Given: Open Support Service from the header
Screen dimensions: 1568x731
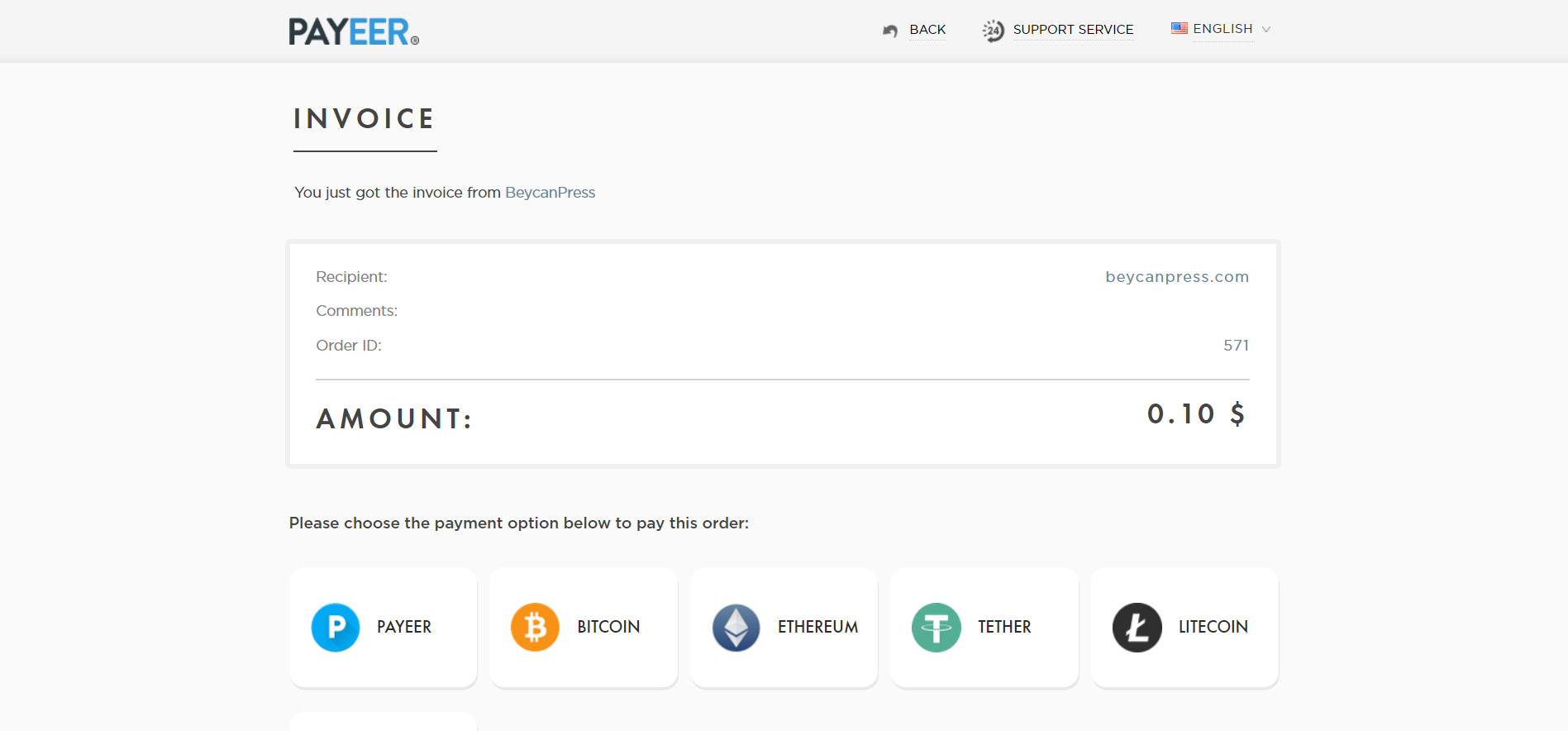Looking at the screenshot, I should tap(1073, 30).
